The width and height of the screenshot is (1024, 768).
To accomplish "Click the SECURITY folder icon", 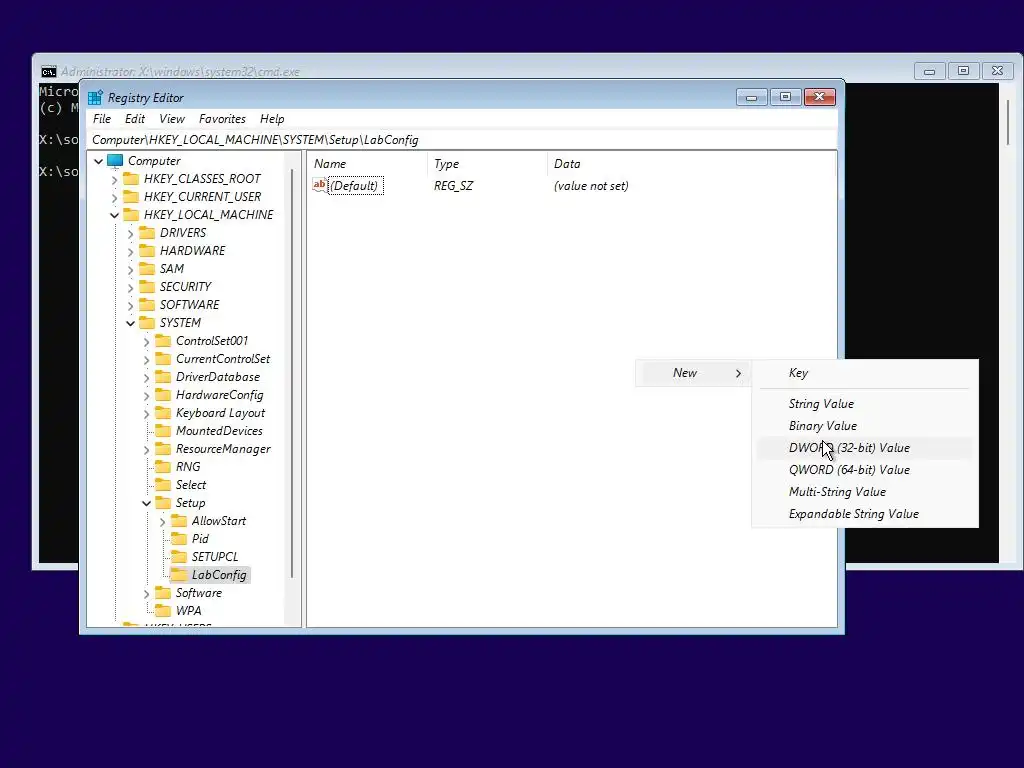I will pyautogui.click(x=148, y=287).
